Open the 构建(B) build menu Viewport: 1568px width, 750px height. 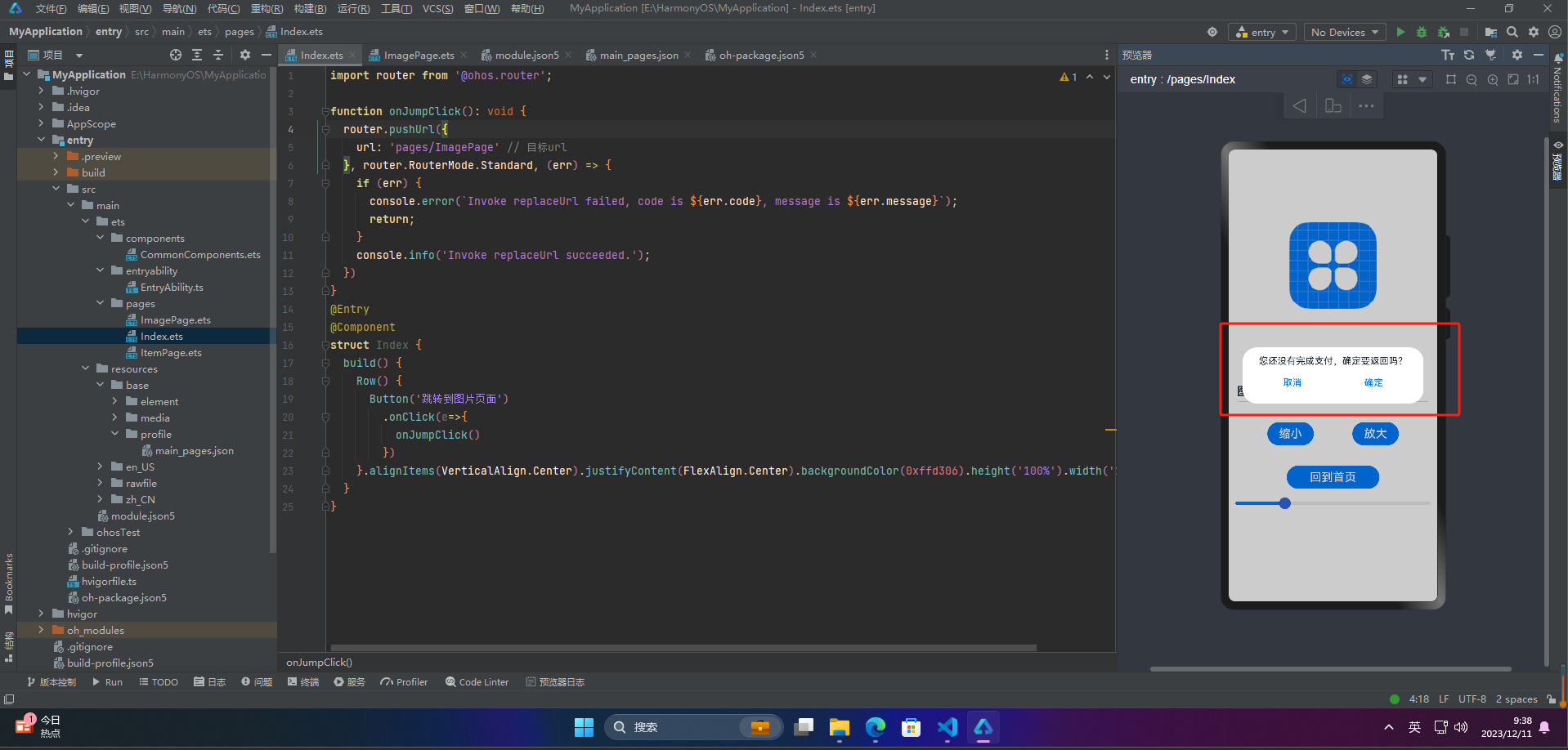click(310, 8)
